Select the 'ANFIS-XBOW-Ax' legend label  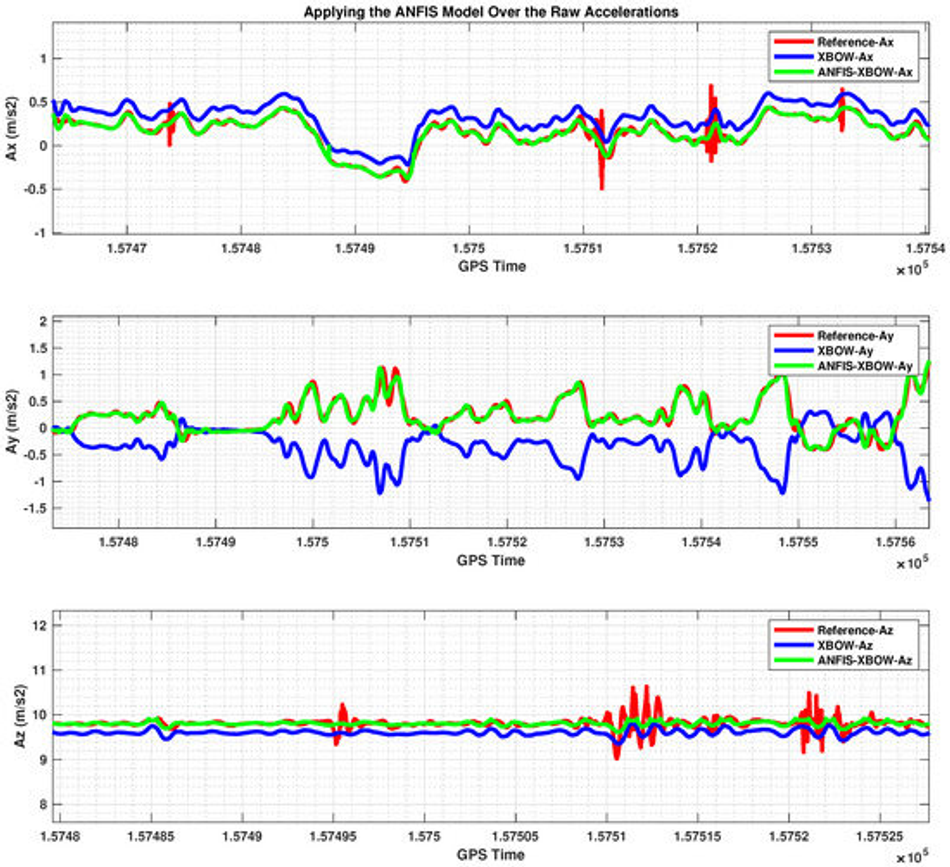pyautogui.click(x=865, y=72)
